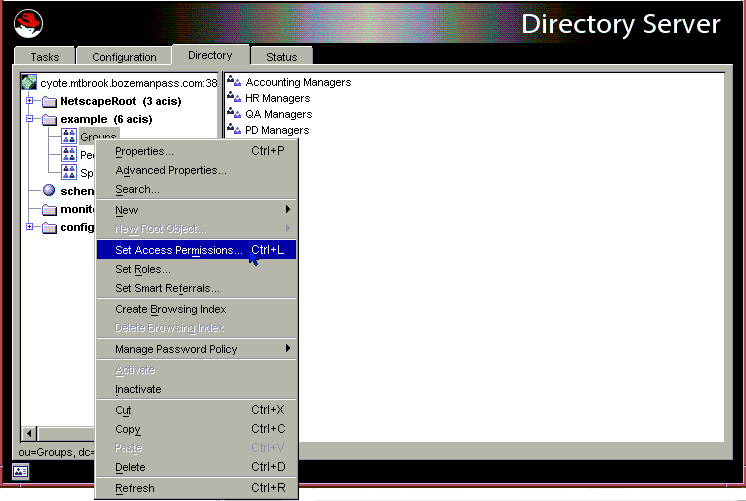Screen dimensions: 746x501
Task: Select the NetscapeRoot (3 acis) tree label
Action: point(121,101)
